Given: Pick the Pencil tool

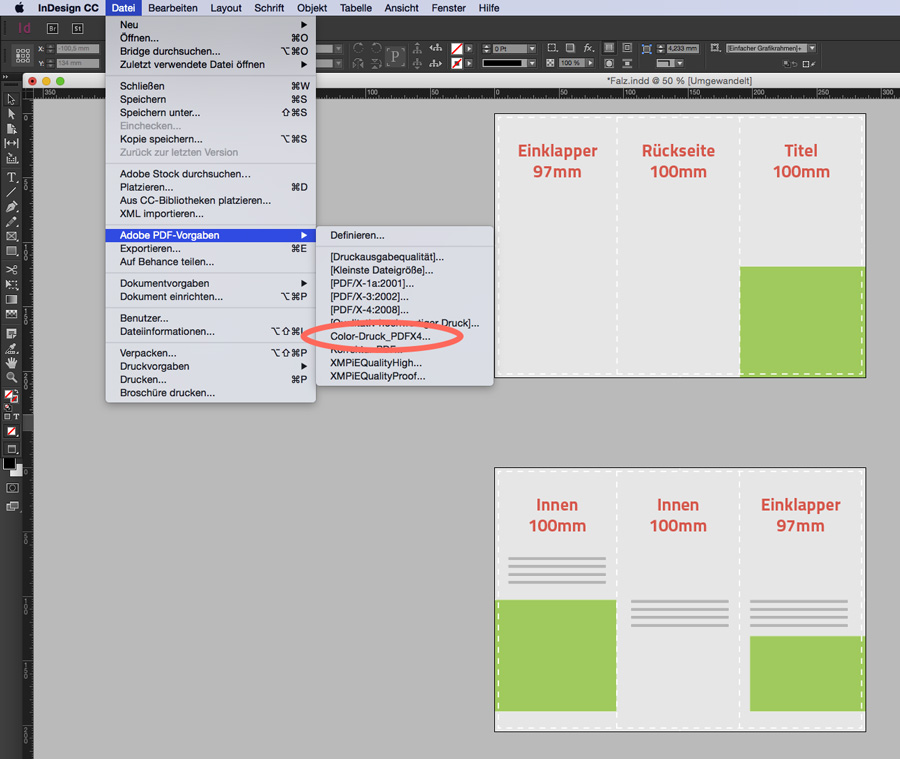Looking at the screenshot, I should coord(11,222).
